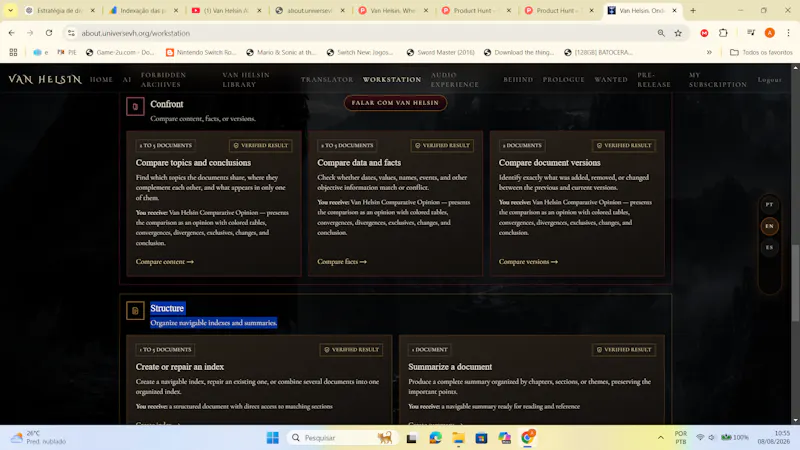
Task: Follow the Compare facts link
Action: pos(342,262)
